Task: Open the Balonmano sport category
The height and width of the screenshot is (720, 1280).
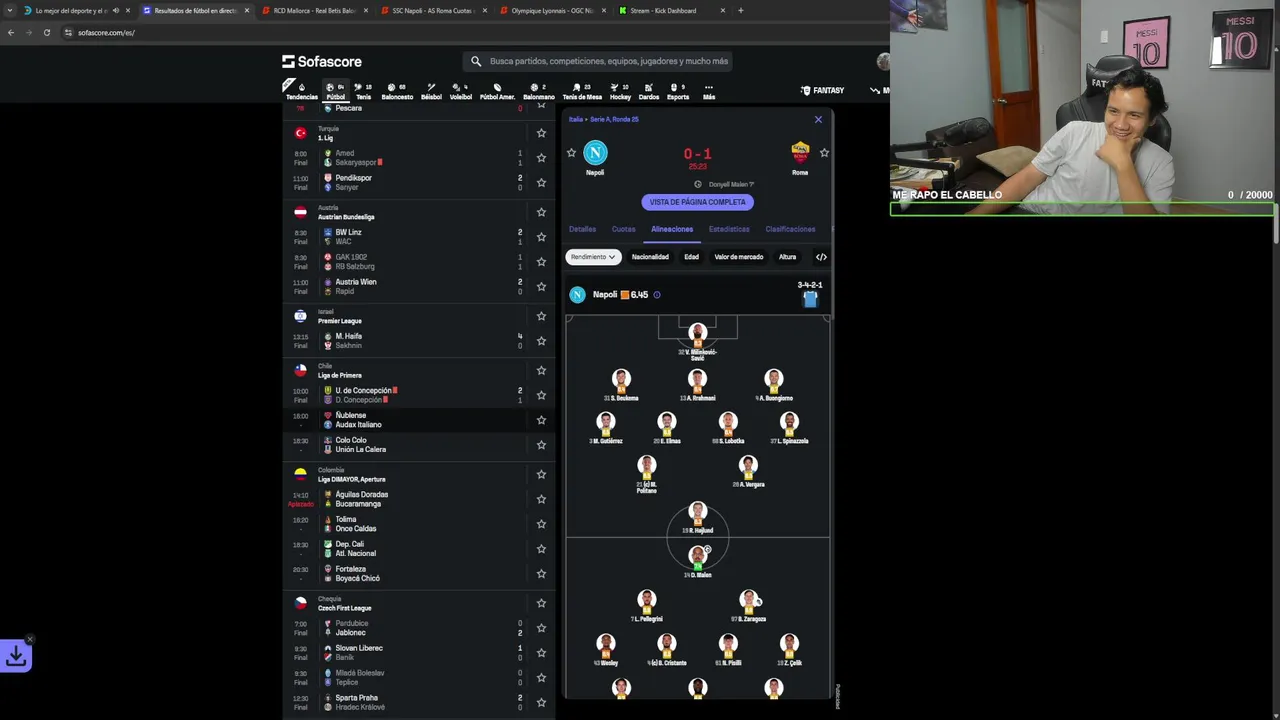Action: 539,91
